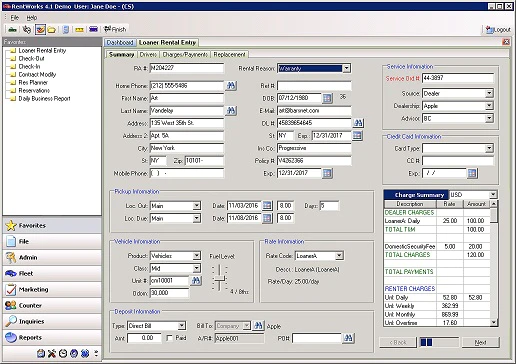This screenshot has width=516, height=364.
Task: Search by DL # binoculars icon
Action: click(x=358, y=123)
